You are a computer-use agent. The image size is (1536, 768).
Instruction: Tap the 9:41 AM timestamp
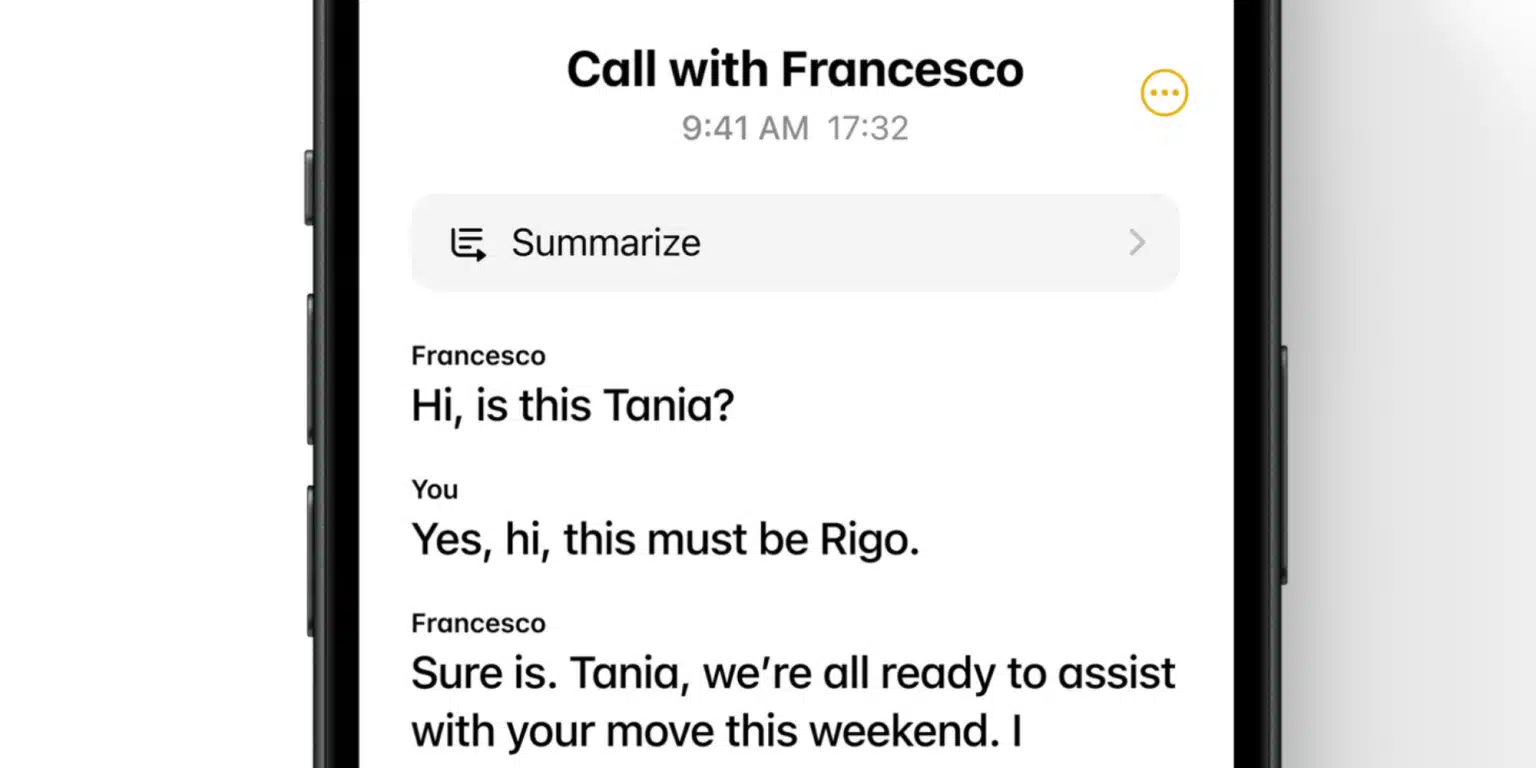(x=744, y=128)
